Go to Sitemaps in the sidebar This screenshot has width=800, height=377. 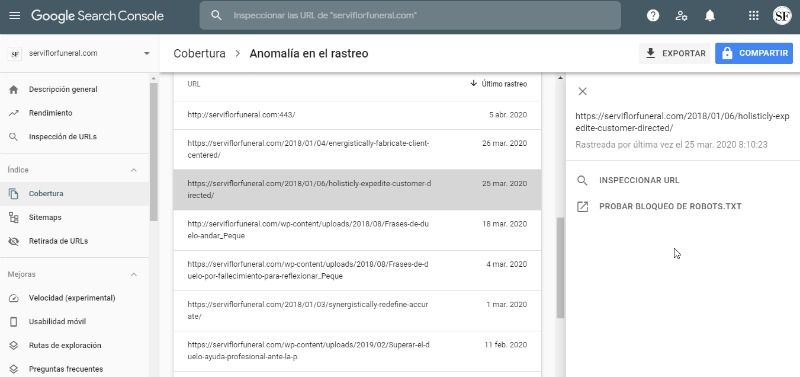click(45, 217)
